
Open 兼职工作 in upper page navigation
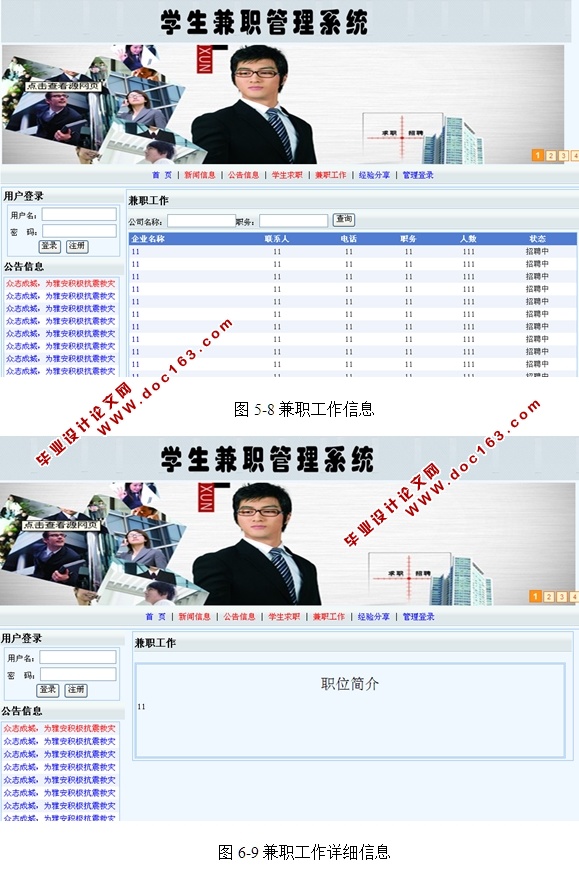click(331, 175)
